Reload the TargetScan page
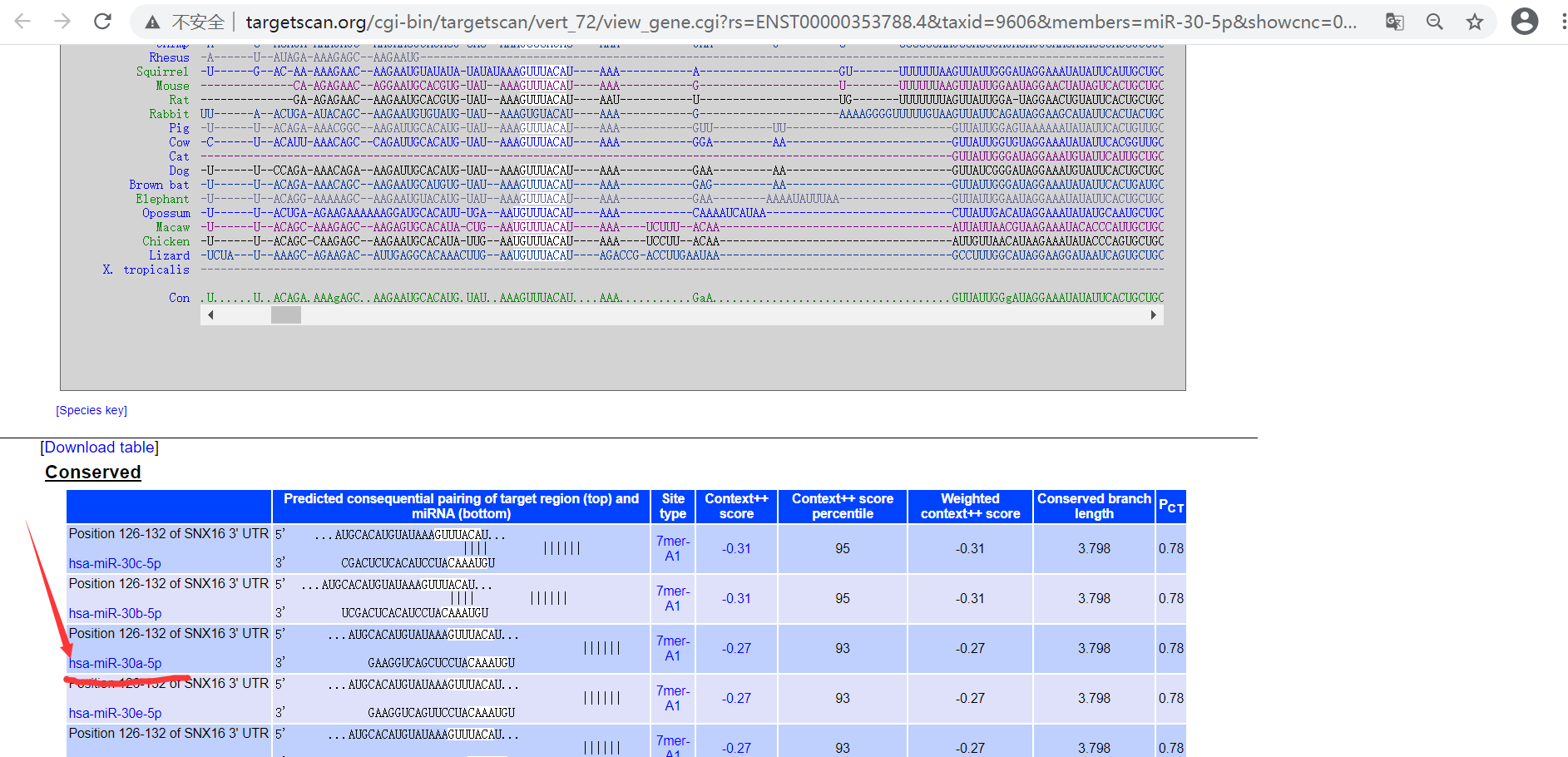This screenshot has height=757, width=1568. click(102, 22)
